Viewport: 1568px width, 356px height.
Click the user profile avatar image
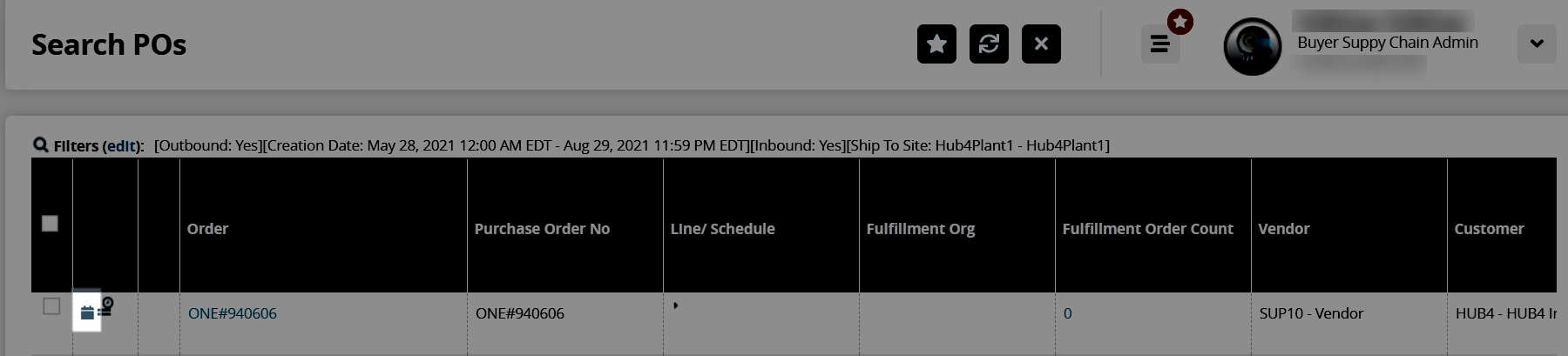[x=1252, y=46]
